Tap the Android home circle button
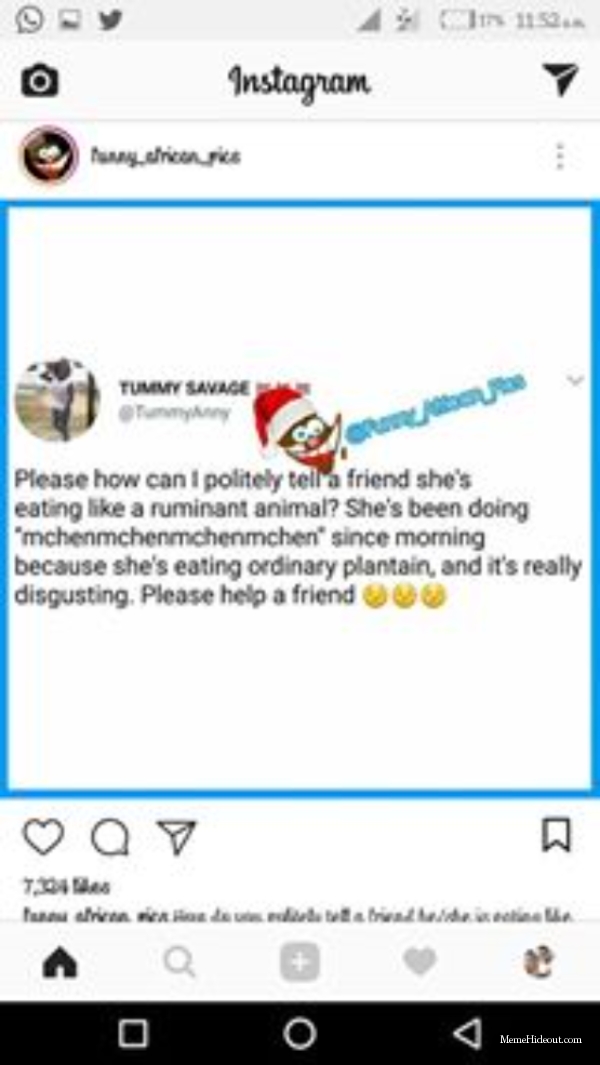600x1065 pixels. [x=300, y=1033]
